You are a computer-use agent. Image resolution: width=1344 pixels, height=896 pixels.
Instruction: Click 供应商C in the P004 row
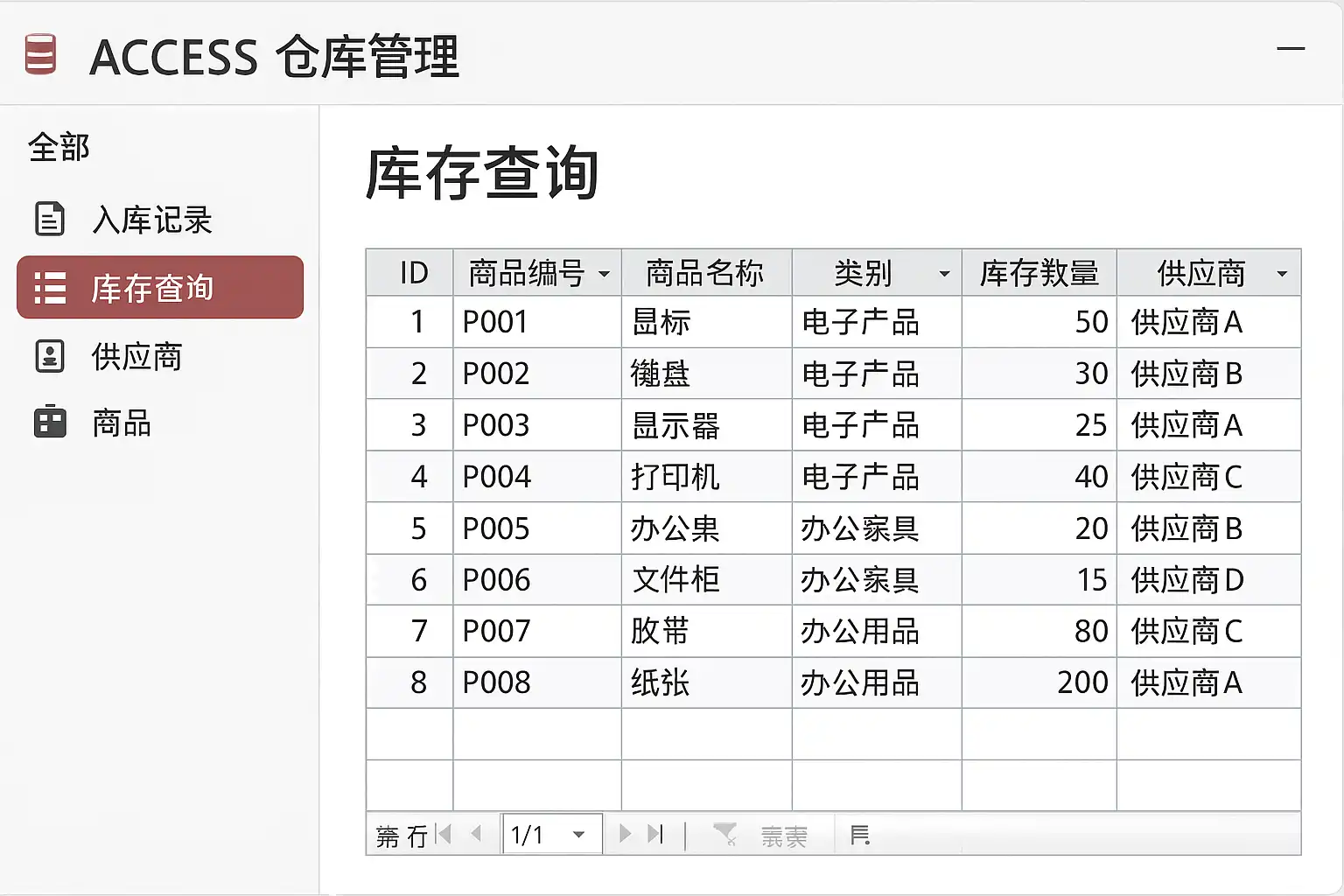1186,477
